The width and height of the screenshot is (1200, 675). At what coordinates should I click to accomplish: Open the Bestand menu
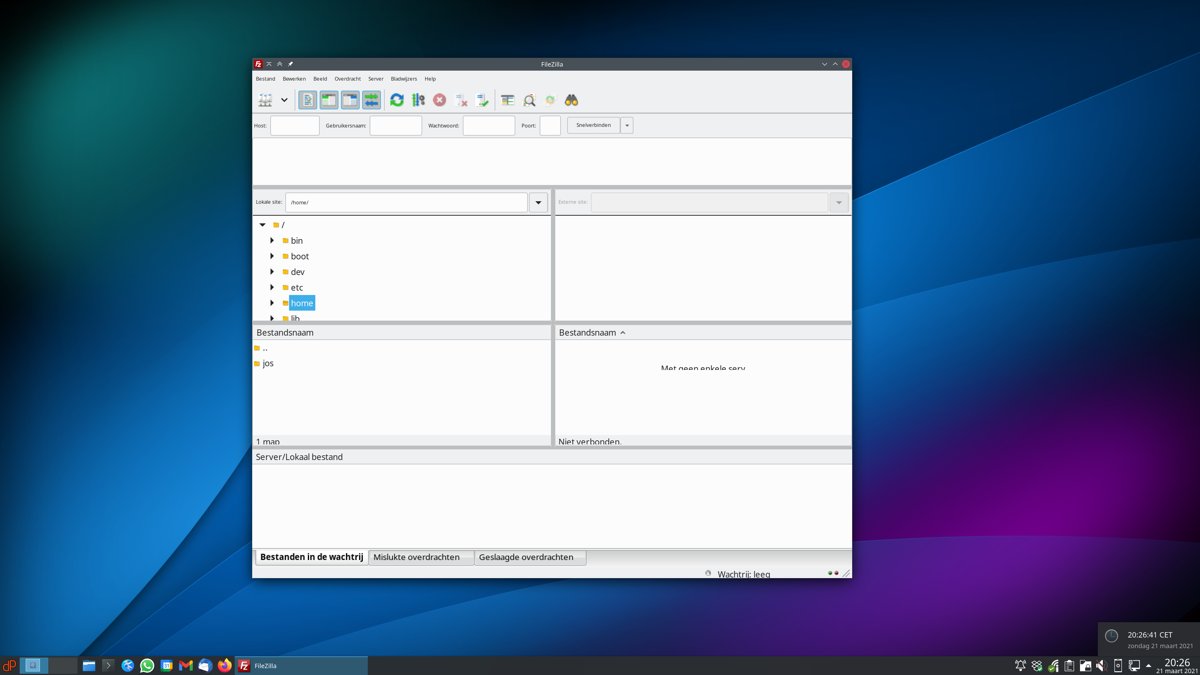pyautogui.click(x=265, y=78)
